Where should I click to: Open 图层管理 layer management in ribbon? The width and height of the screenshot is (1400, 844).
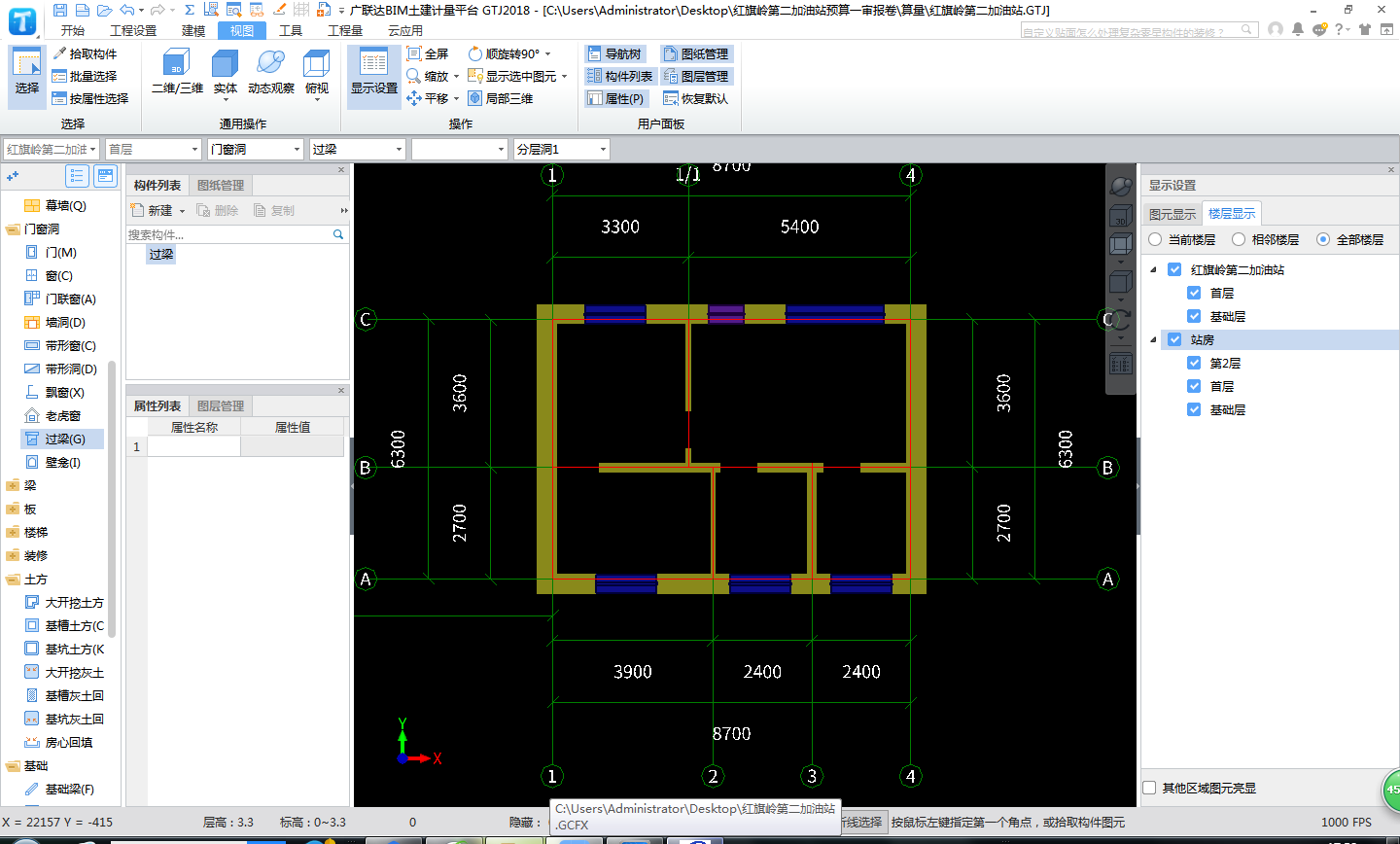(x=696, y=76)
